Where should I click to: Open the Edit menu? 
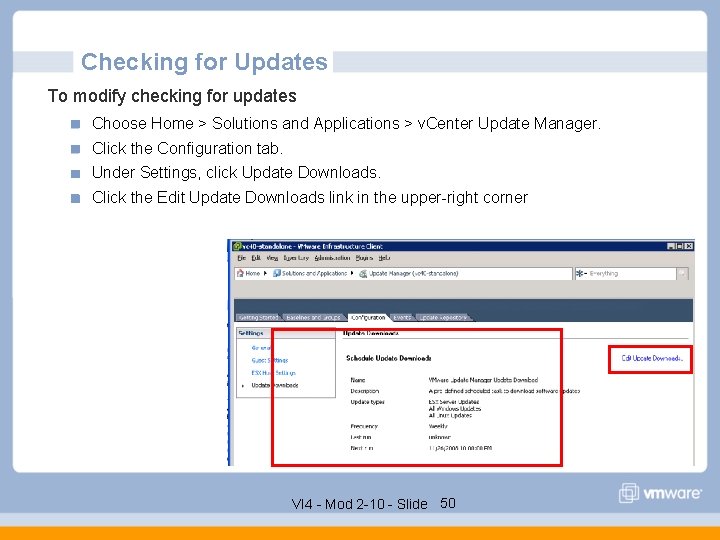coord(256,258)
